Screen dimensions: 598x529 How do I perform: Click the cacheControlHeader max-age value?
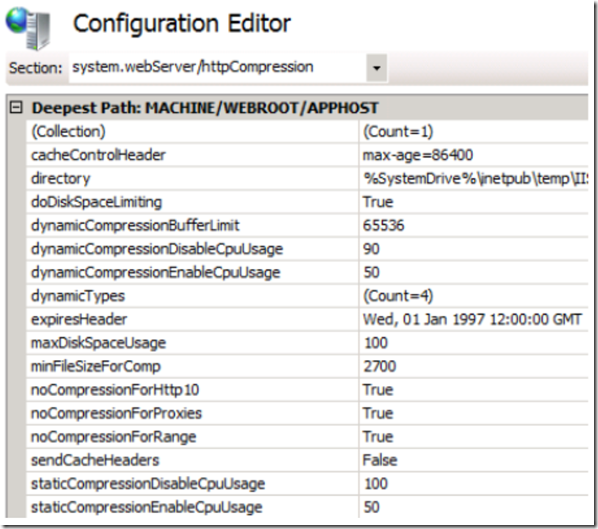click(x=418, y=155)
